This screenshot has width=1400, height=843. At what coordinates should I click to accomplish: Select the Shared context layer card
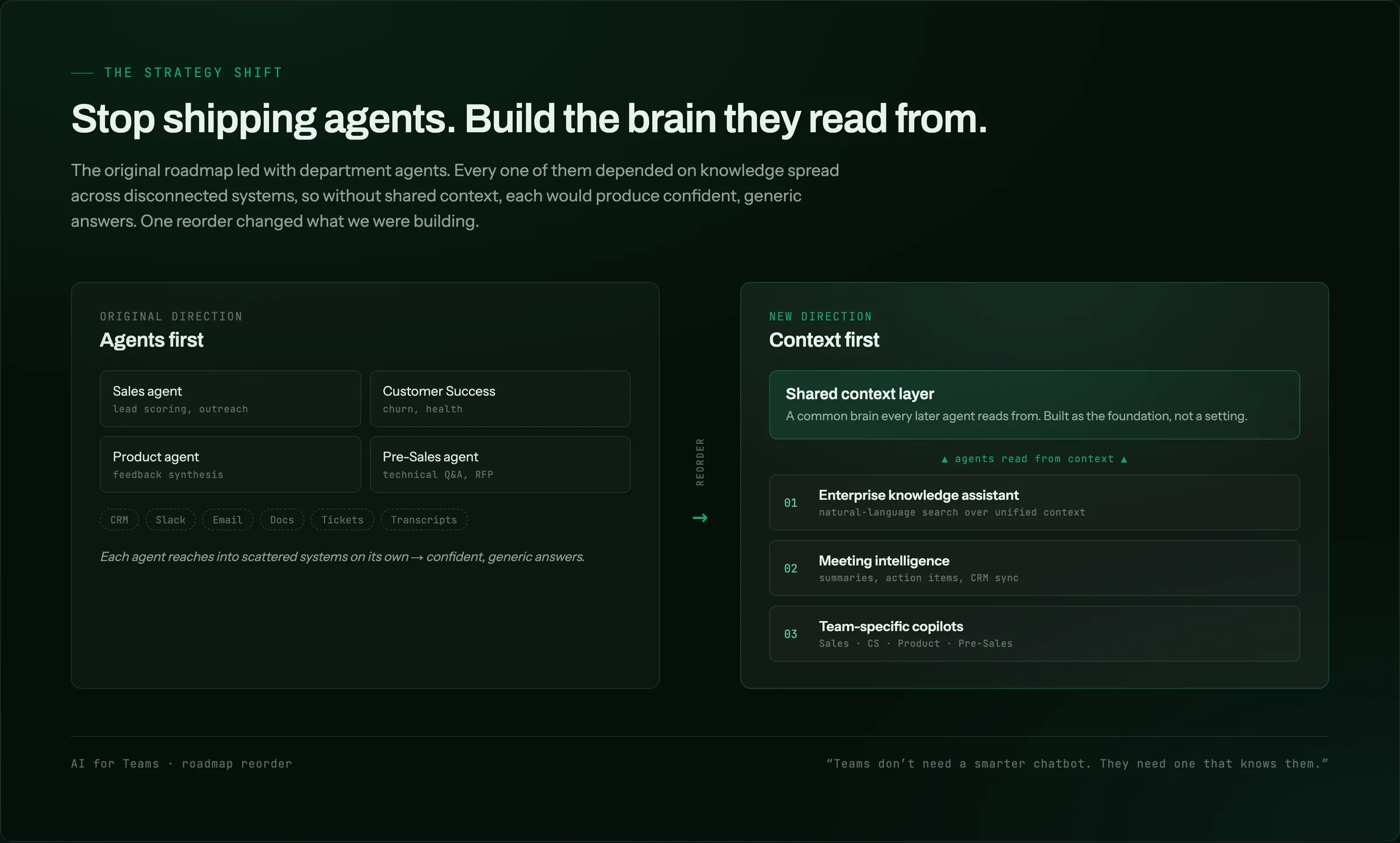tap(1034, 405)
